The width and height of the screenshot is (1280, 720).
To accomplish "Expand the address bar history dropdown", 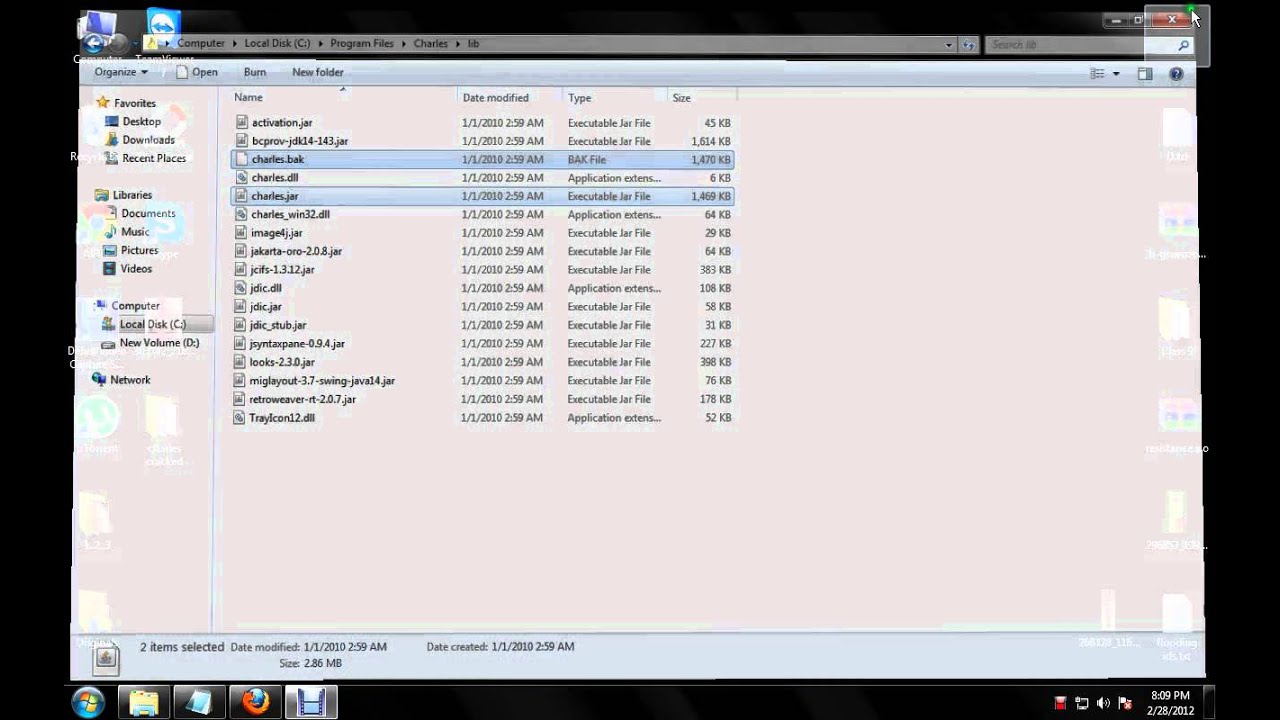I will [949, 44].
